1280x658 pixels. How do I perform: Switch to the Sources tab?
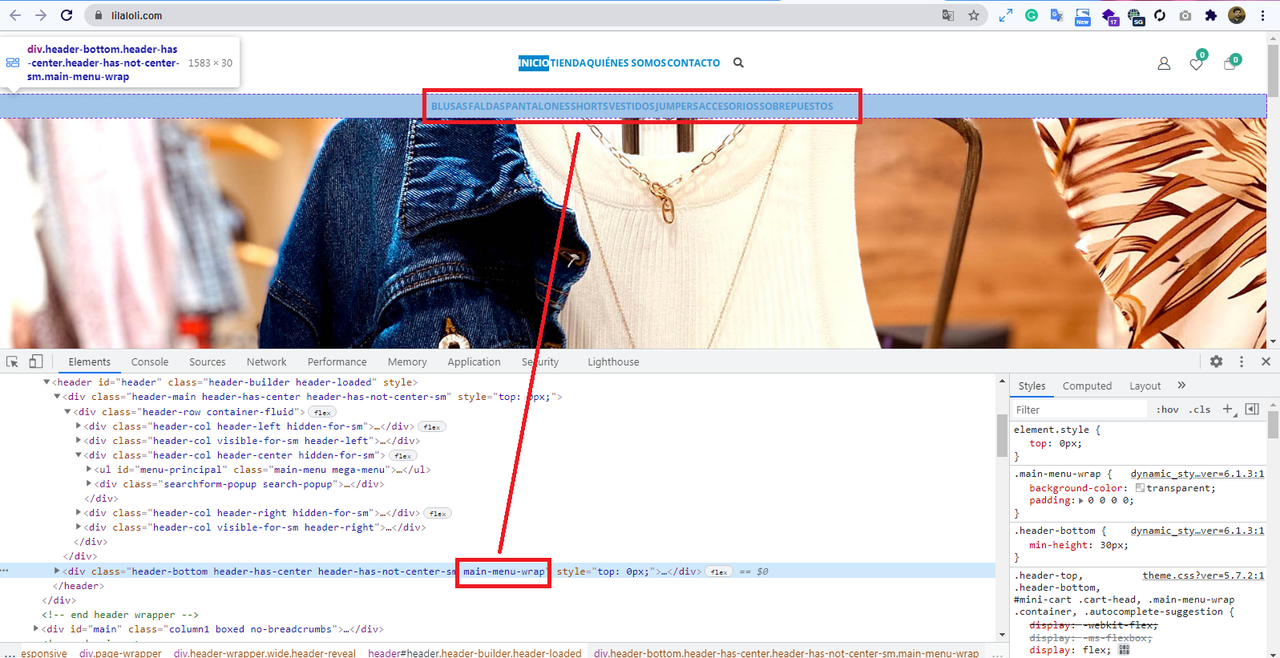coord(207,362)
